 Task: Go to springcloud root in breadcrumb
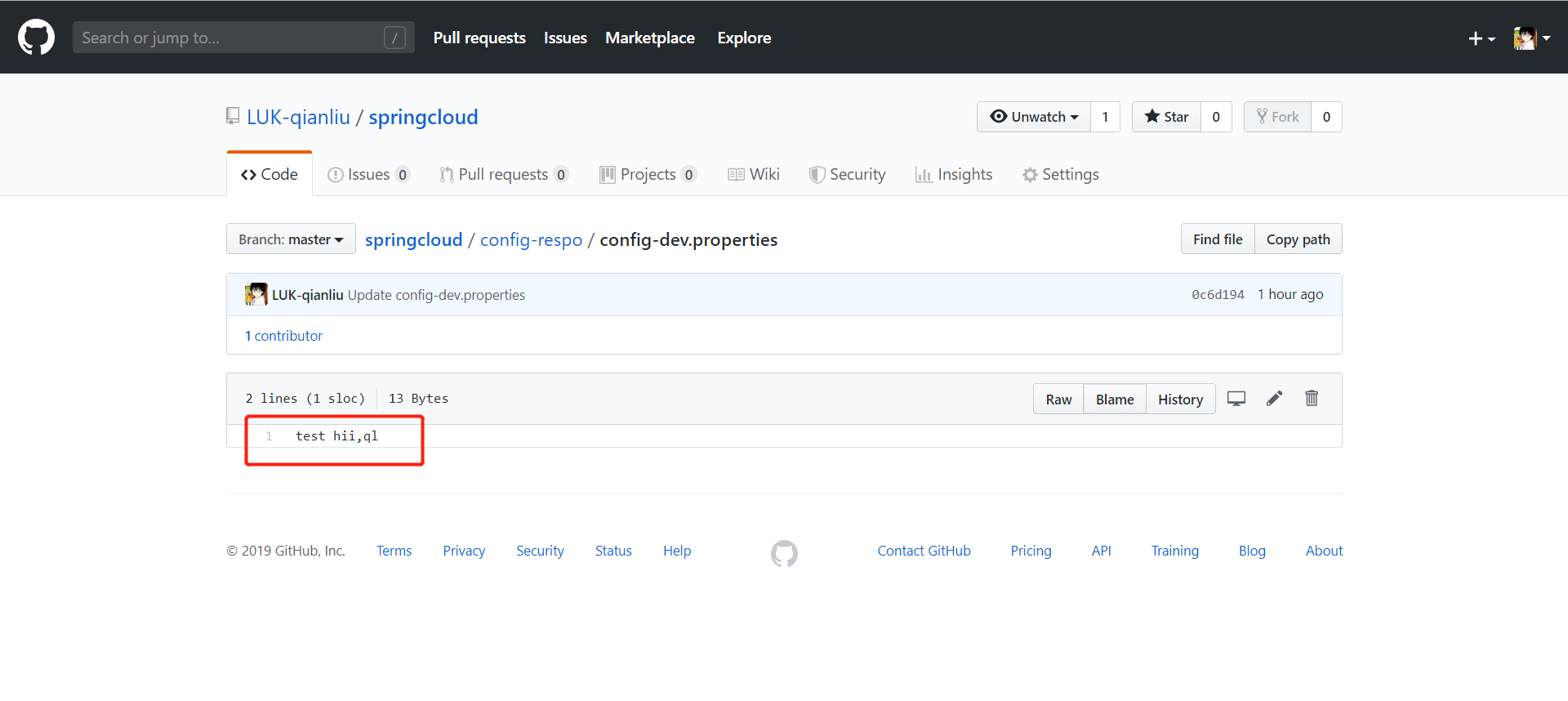[413, 239]
